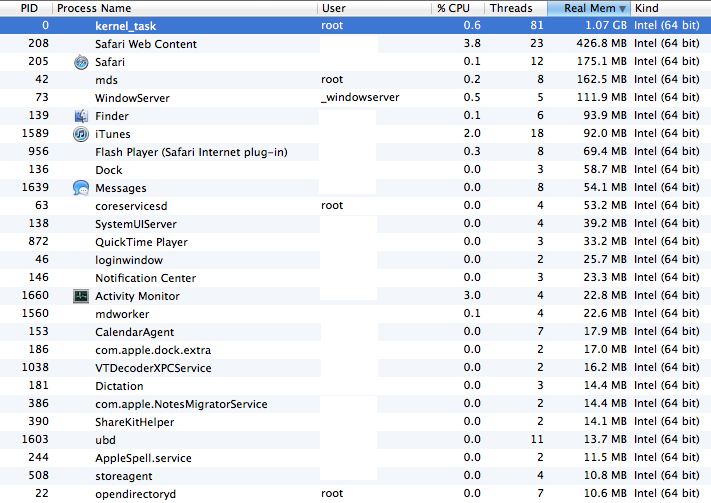Image resolution: width=711 pixels, height=503 pixels.
Task: Select the storeagent process row
Action: [356, 476]
